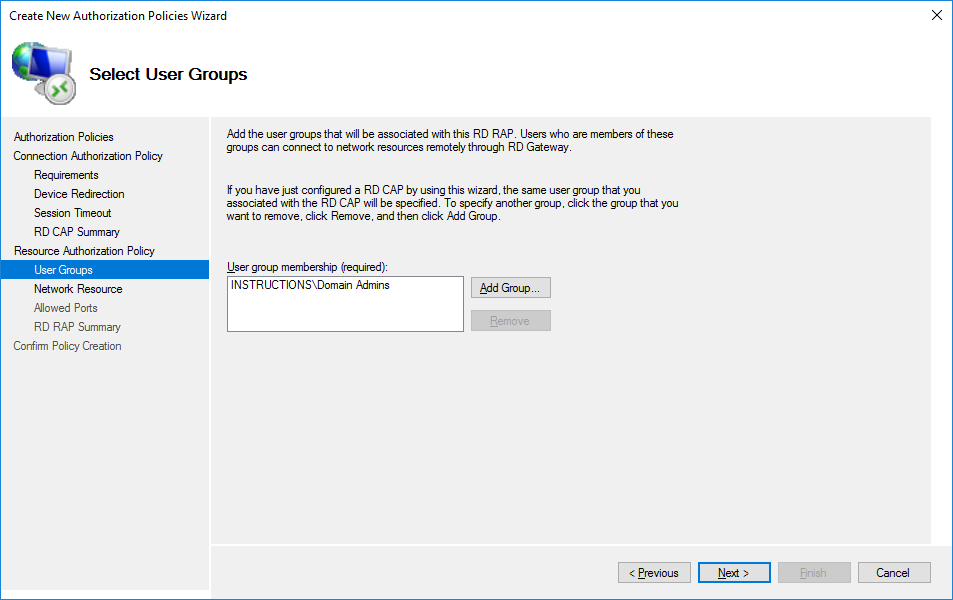953x600 pixels.
Task: Click Resource Authorization Policy in sidebar
Action: (84, 251)
